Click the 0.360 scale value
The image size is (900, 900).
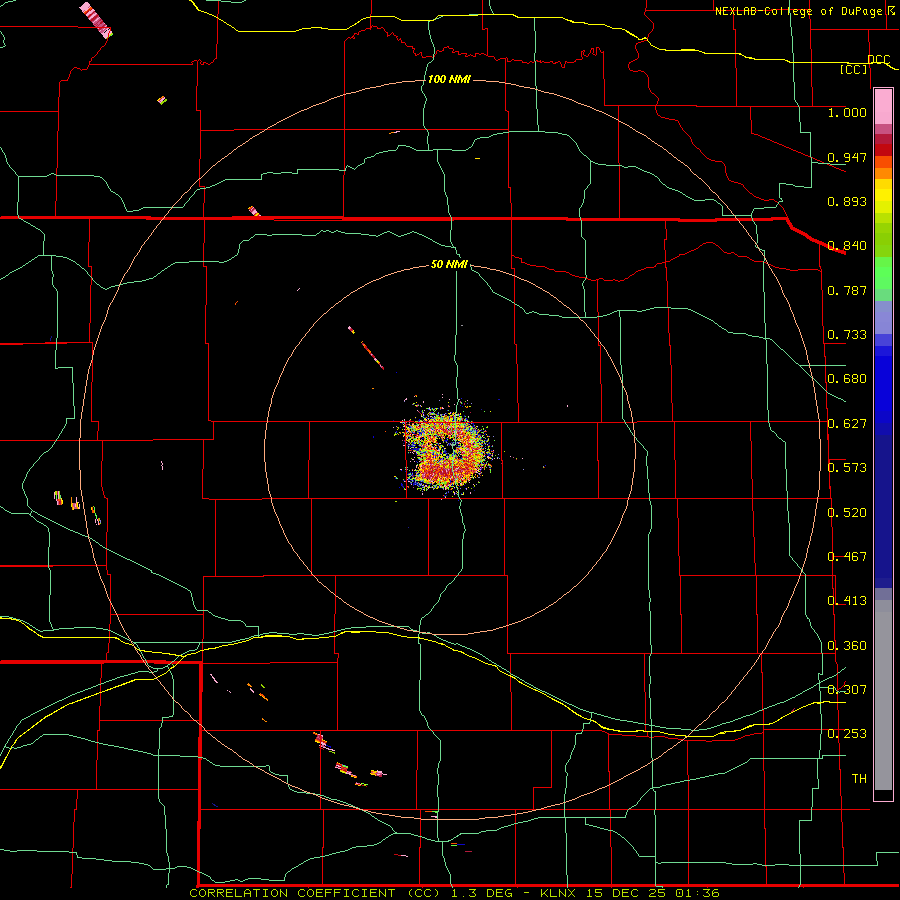[x=847, y=646]
